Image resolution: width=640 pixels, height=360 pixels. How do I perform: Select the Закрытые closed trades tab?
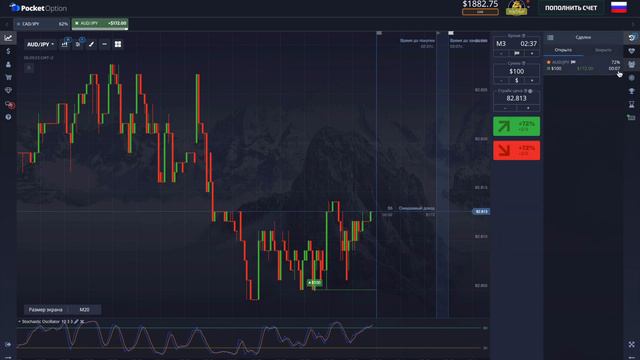[x=603, y=50]
